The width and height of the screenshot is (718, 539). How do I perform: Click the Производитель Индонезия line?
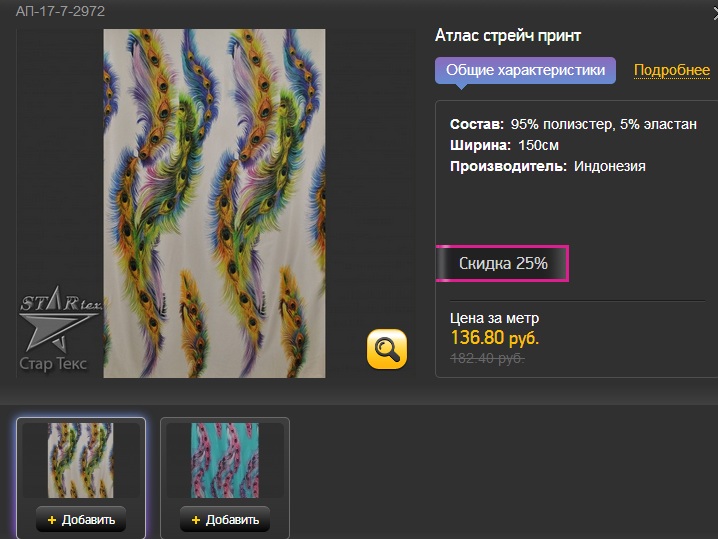click(x=548, y=166)
